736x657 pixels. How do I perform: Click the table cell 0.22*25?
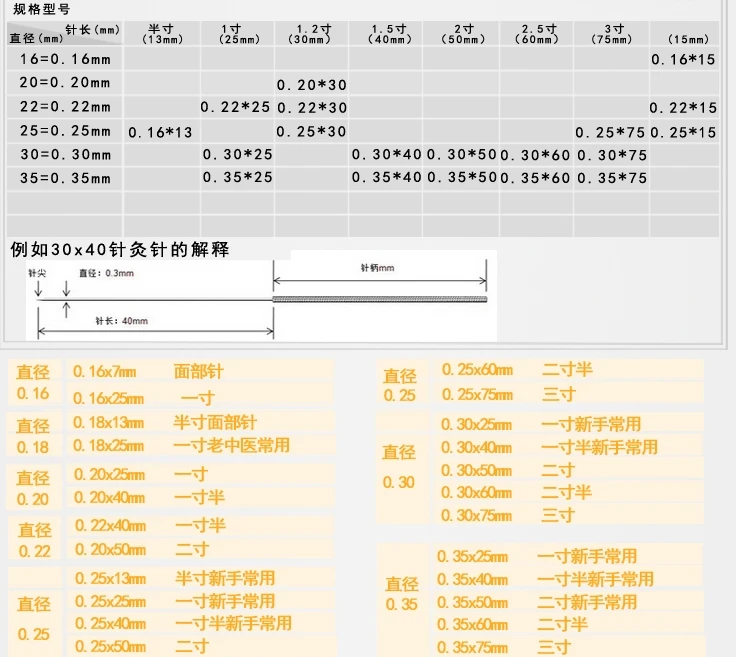pyautogui.click(x=235, y=107)
